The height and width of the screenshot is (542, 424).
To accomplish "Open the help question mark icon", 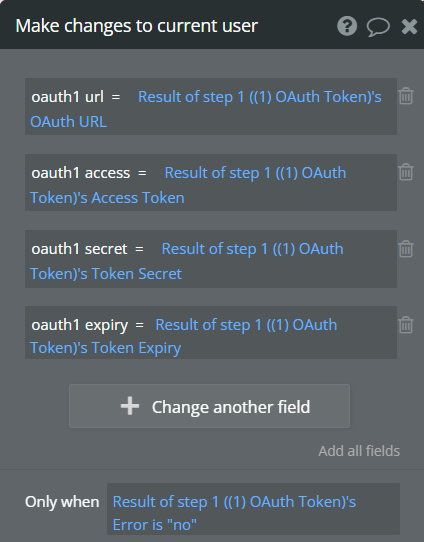I will click(347, 26).
